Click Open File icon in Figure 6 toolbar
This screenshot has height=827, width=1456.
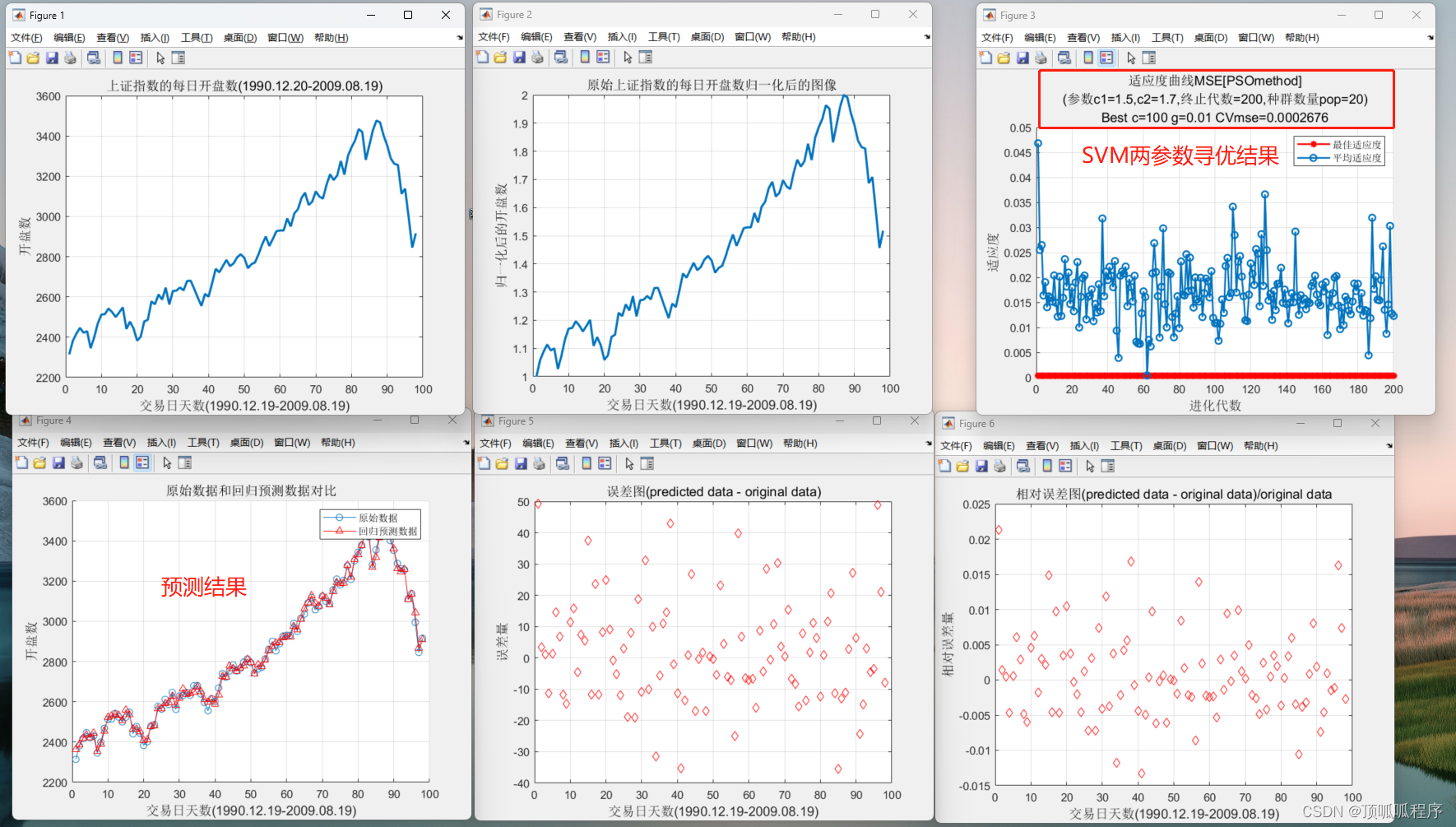(x=962, y=466)
